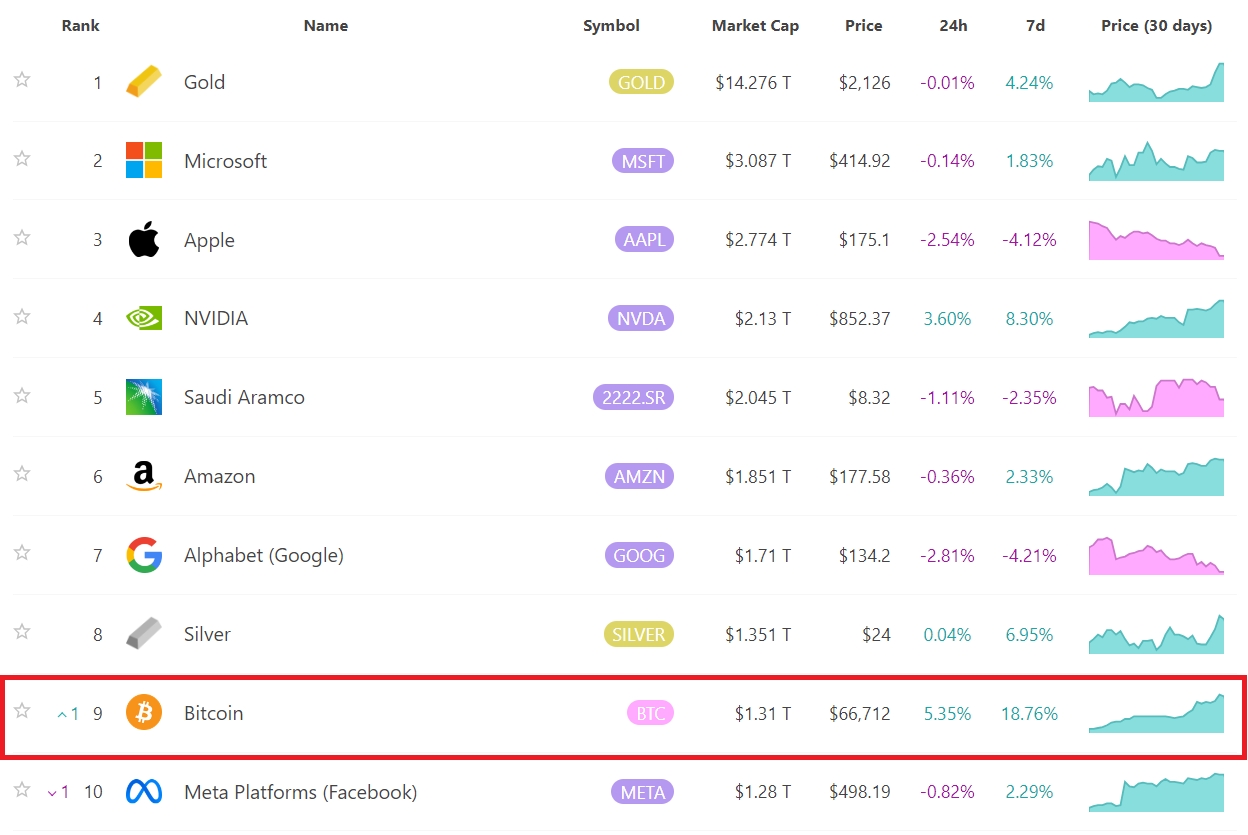Viewport: 1248px width, 835px height.
Task: Click the BTC symbol badge
Action: [x=650, y=713]
